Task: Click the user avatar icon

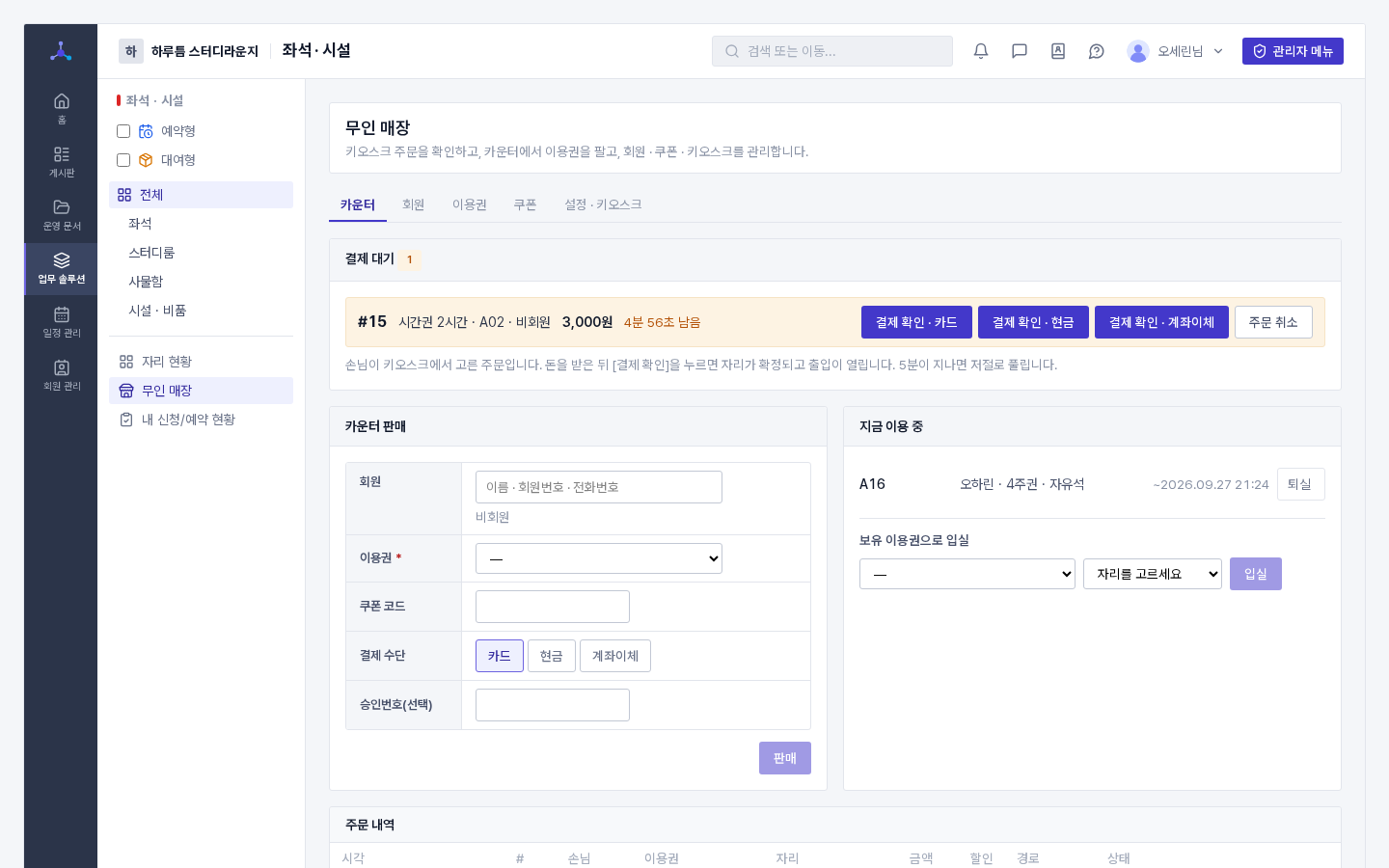Action: pos(1138,51)
